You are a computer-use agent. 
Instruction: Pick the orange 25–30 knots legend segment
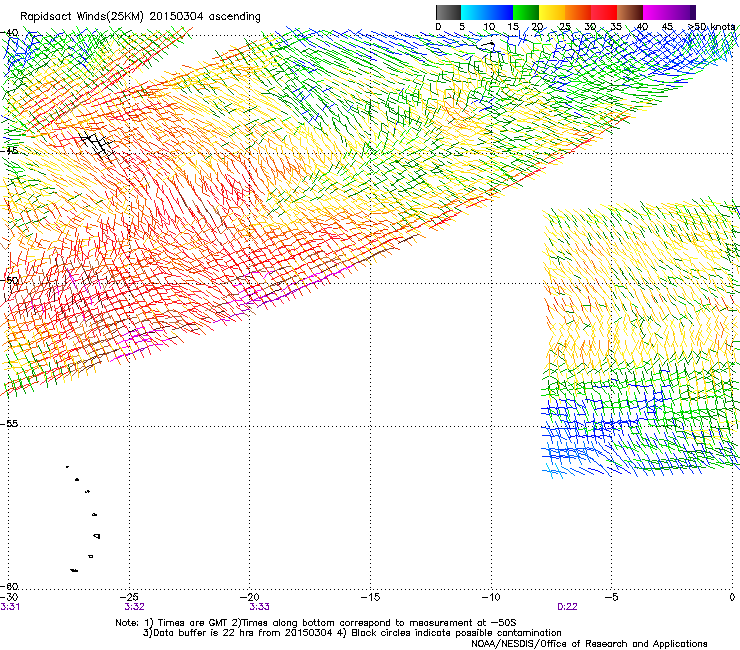point(577,12)
